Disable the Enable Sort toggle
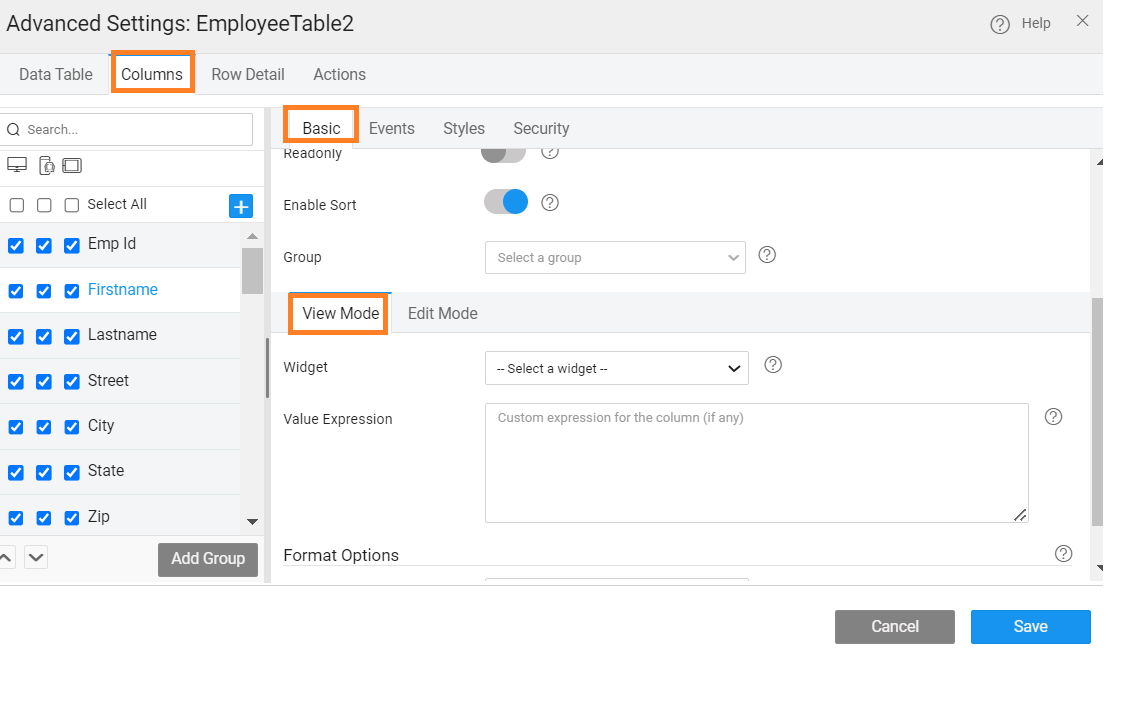 pyautogui.click(x=506, y=203)
